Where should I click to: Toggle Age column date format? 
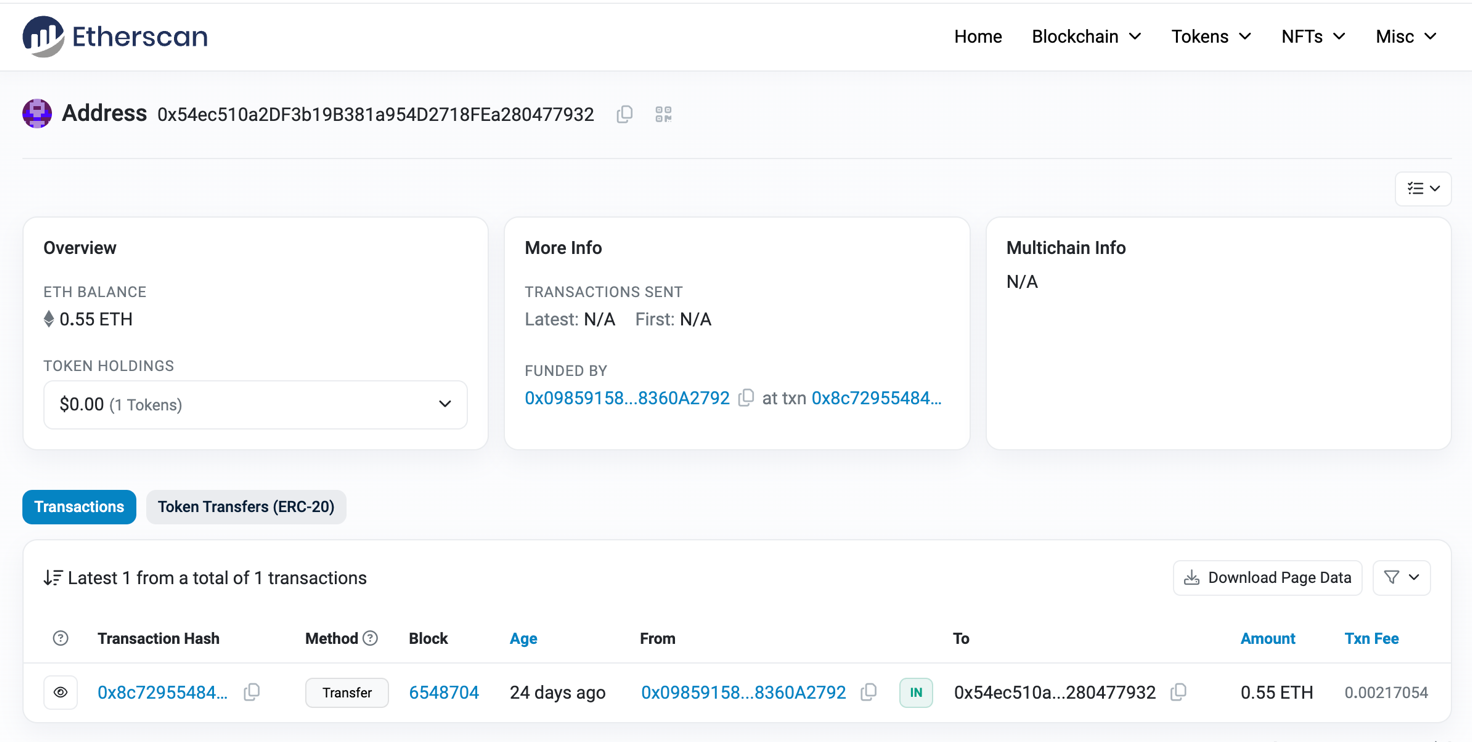(x=523, y=638)
